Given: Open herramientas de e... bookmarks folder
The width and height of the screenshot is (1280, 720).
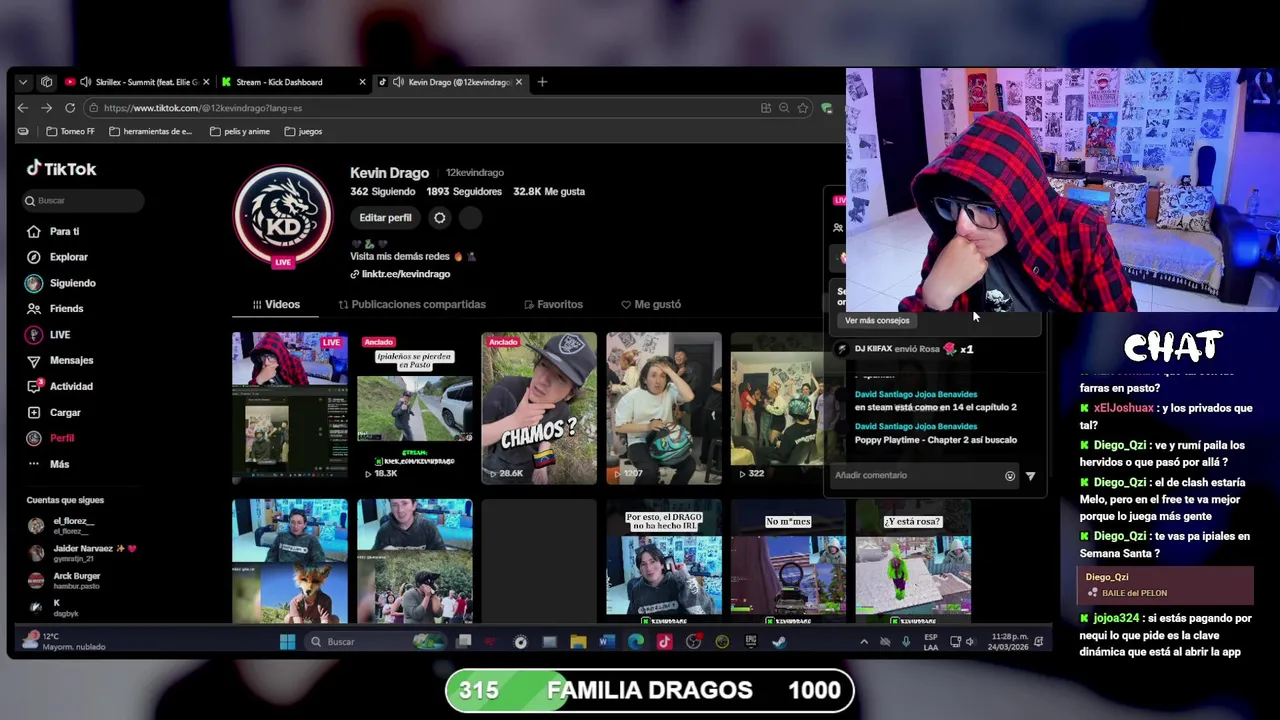Looking at the screenshot, I should click(150, 131).
